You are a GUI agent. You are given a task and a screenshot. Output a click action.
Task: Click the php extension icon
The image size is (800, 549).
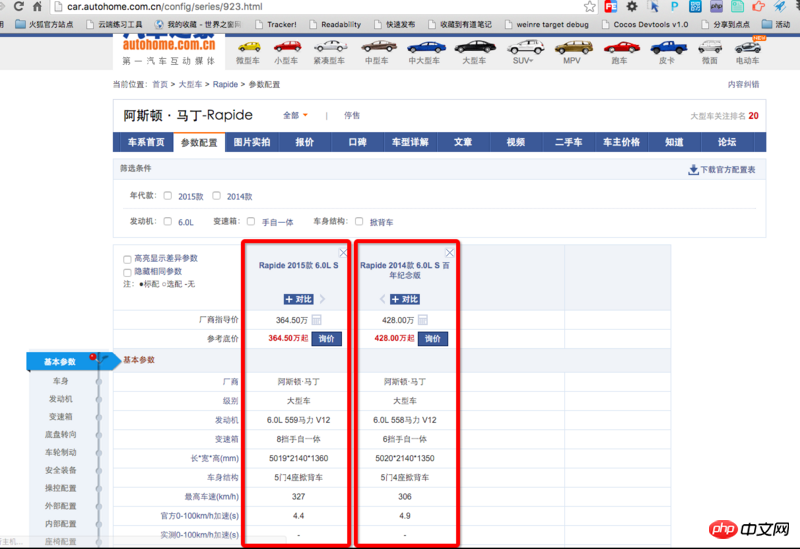click(716, 7)
